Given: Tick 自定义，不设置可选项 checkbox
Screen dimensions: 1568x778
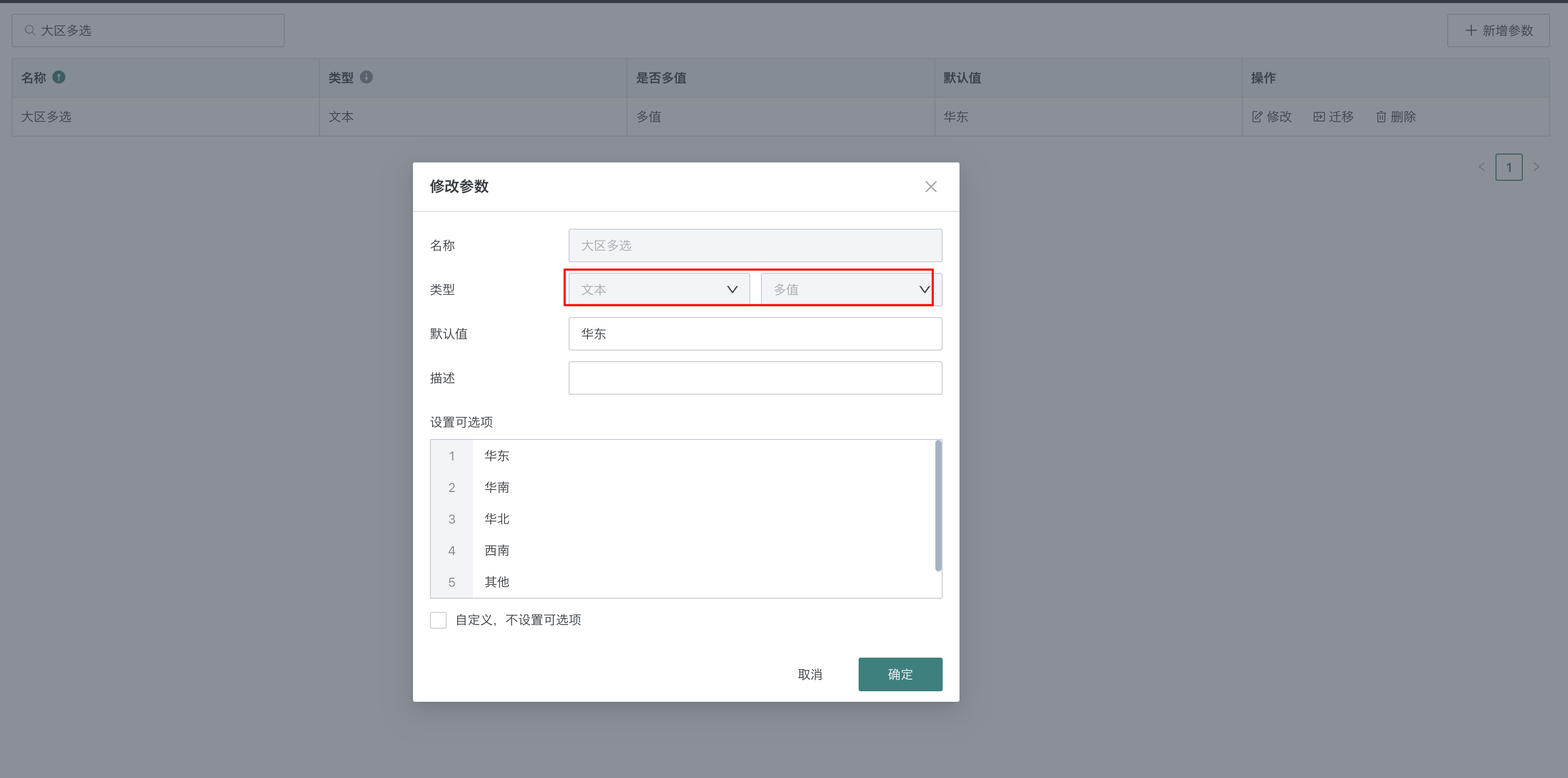Looking at the screenshot, I should point(438,620).
